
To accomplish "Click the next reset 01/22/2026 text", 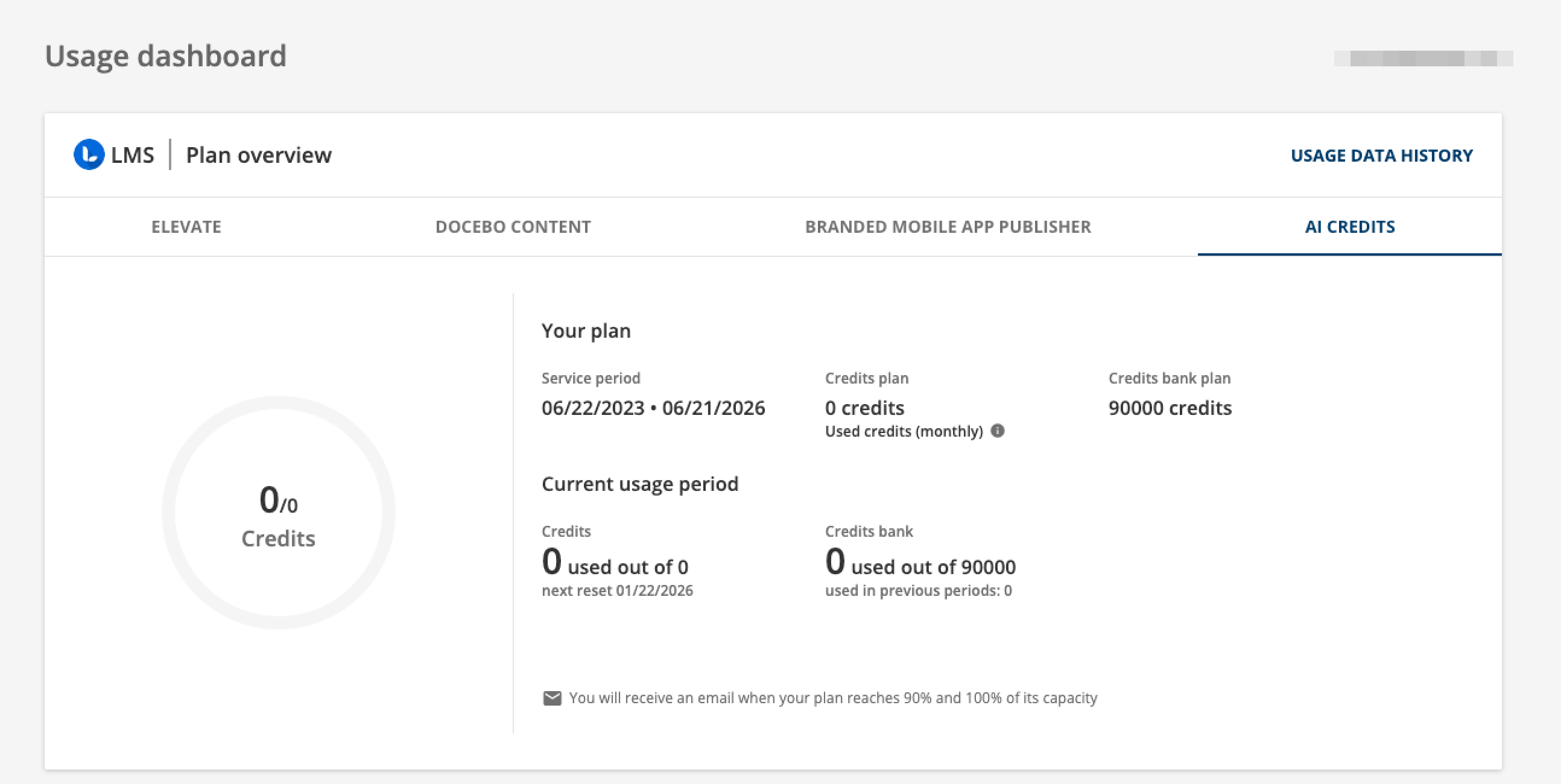I will 617,590.
